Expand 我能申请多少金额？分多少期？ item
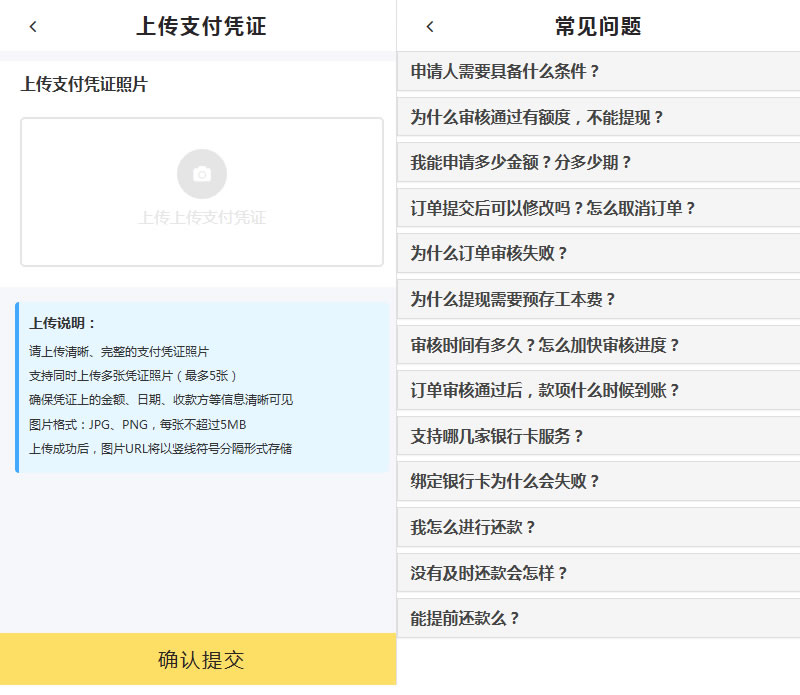 [x=598, y=163]
